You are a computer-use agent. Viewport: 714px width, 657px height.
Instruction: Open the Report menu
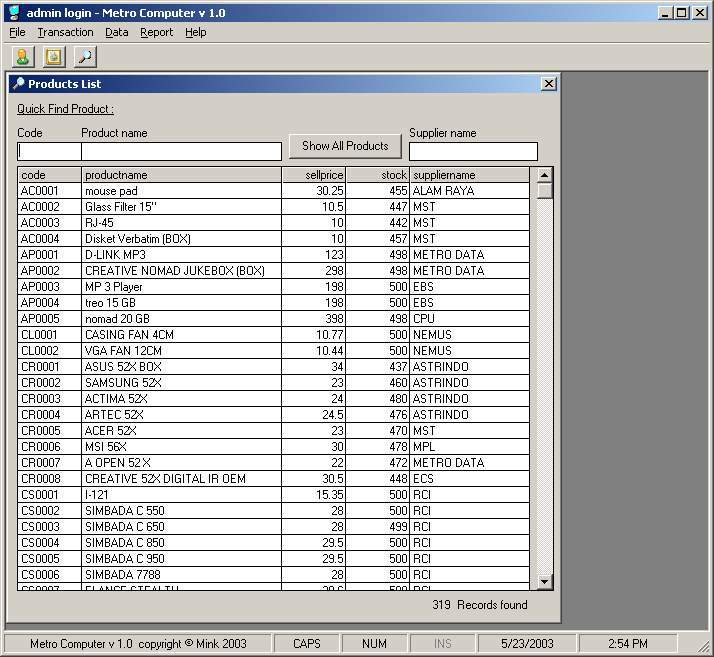(156, 32)
